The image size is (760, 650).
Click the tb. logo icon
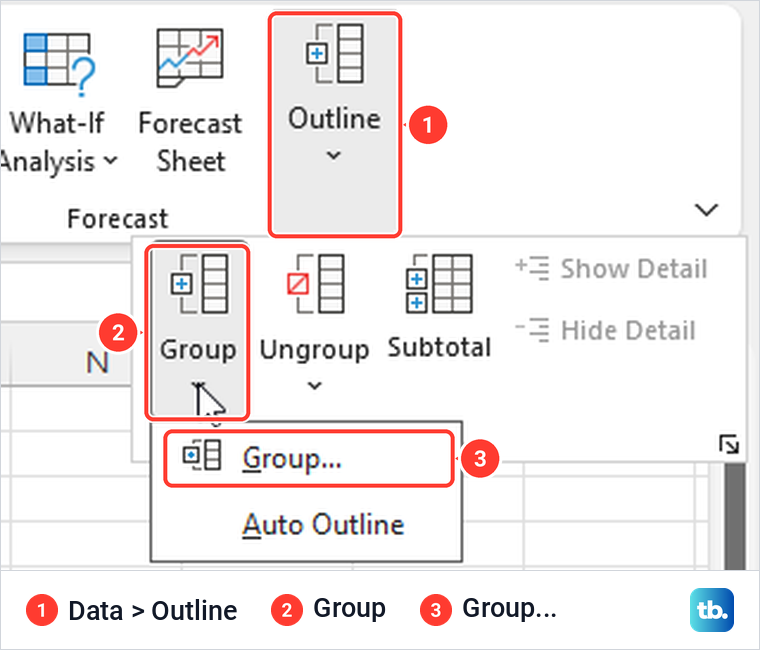pyautogui.click(x=712, y=610)
